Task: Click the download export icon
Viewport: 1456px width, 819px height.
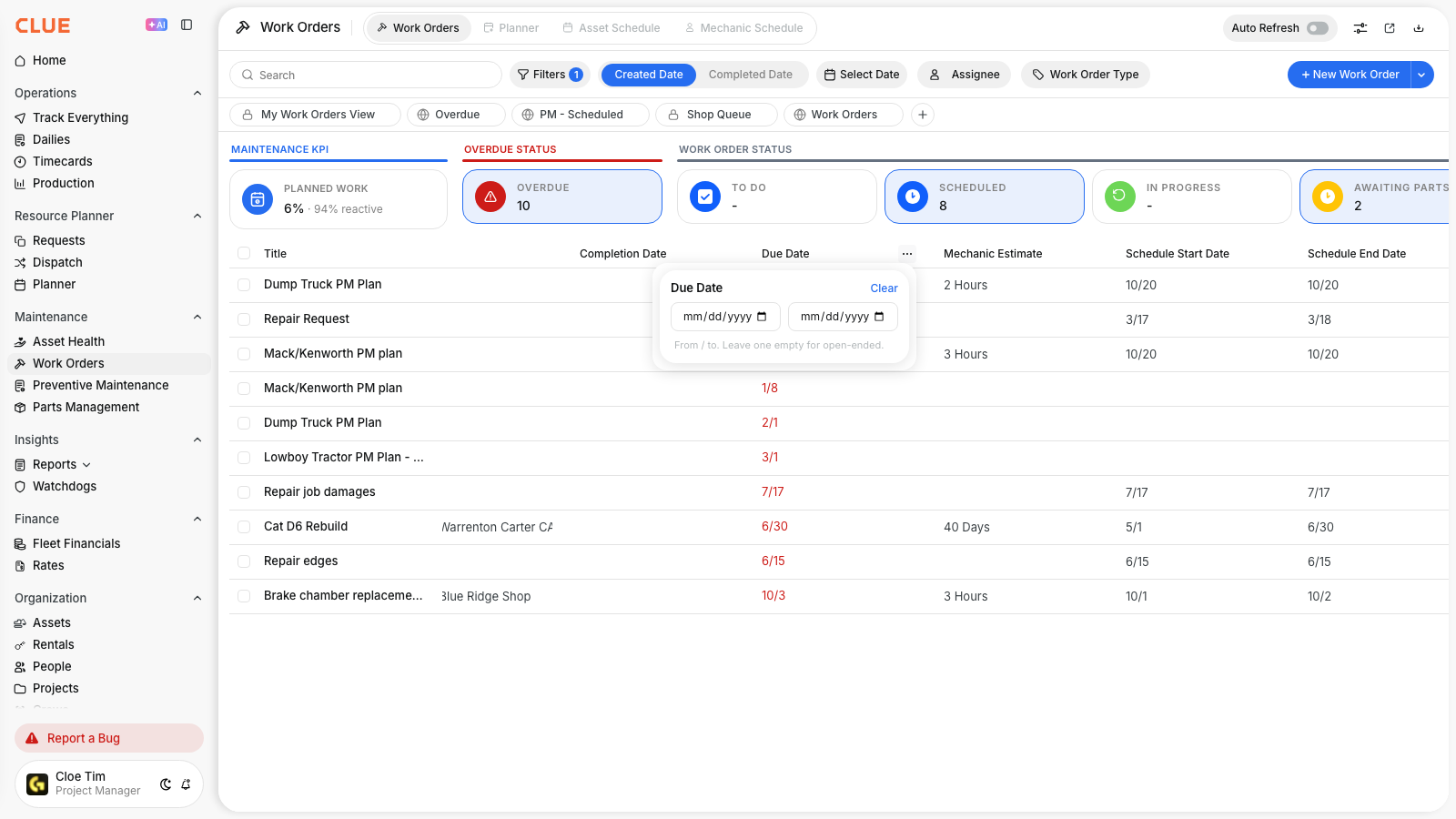Action: pos(1419,28)
